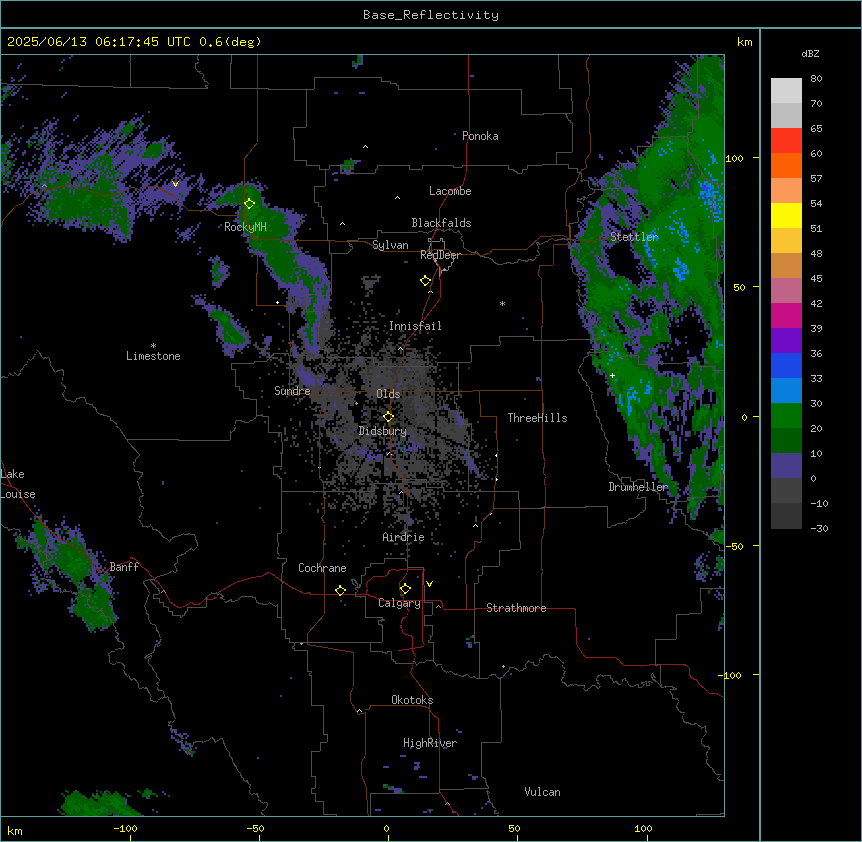862x842 pixels.
Task: Pick the slate purple 10-0 legend swatch
Action: coord(786,466)
